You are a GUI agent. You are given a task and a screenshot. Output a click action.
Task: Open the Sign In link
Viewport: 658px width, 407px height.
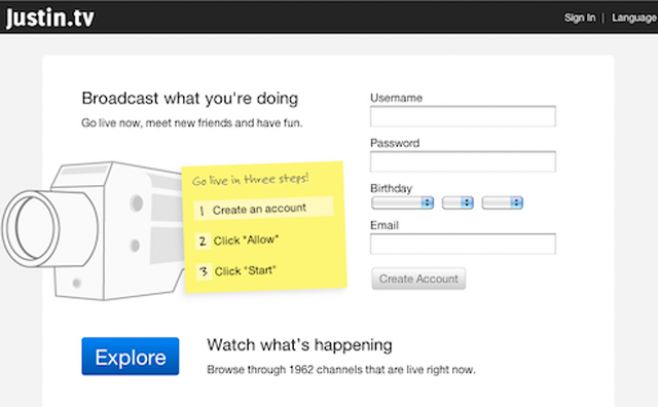point(579,17)
